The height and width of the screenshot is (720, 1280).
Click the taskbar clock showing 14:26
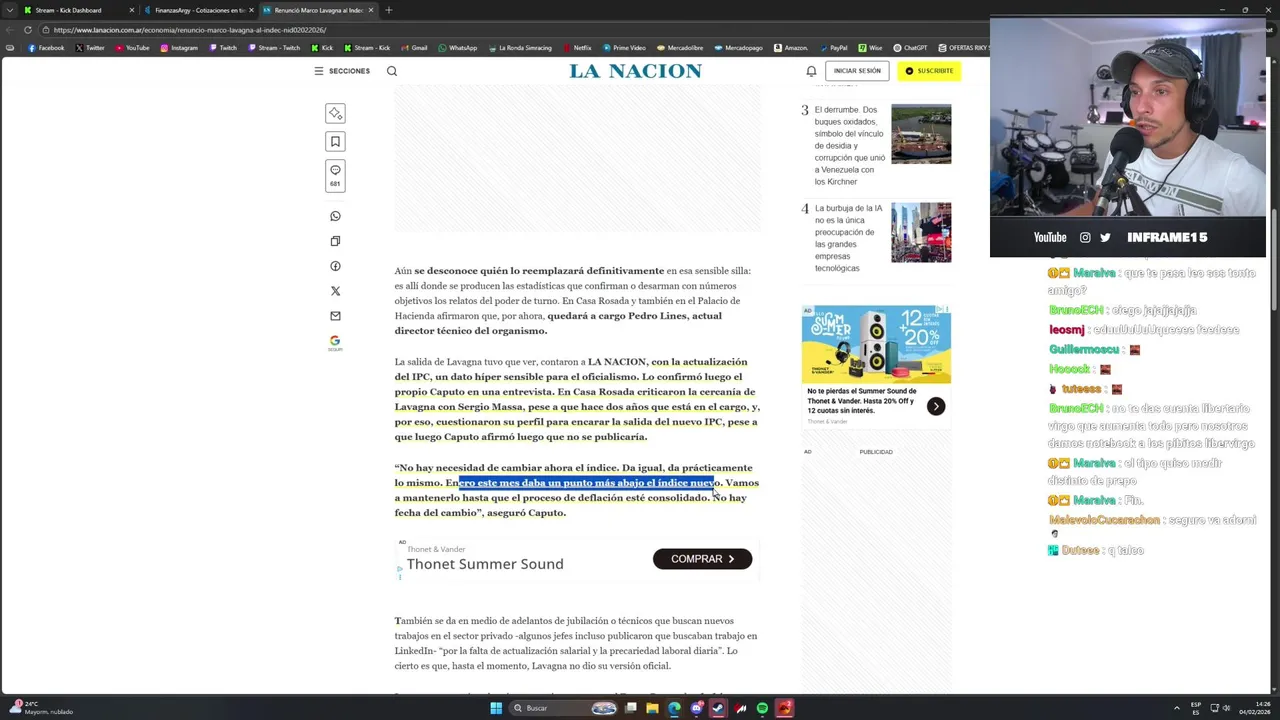coord(1254,708)
